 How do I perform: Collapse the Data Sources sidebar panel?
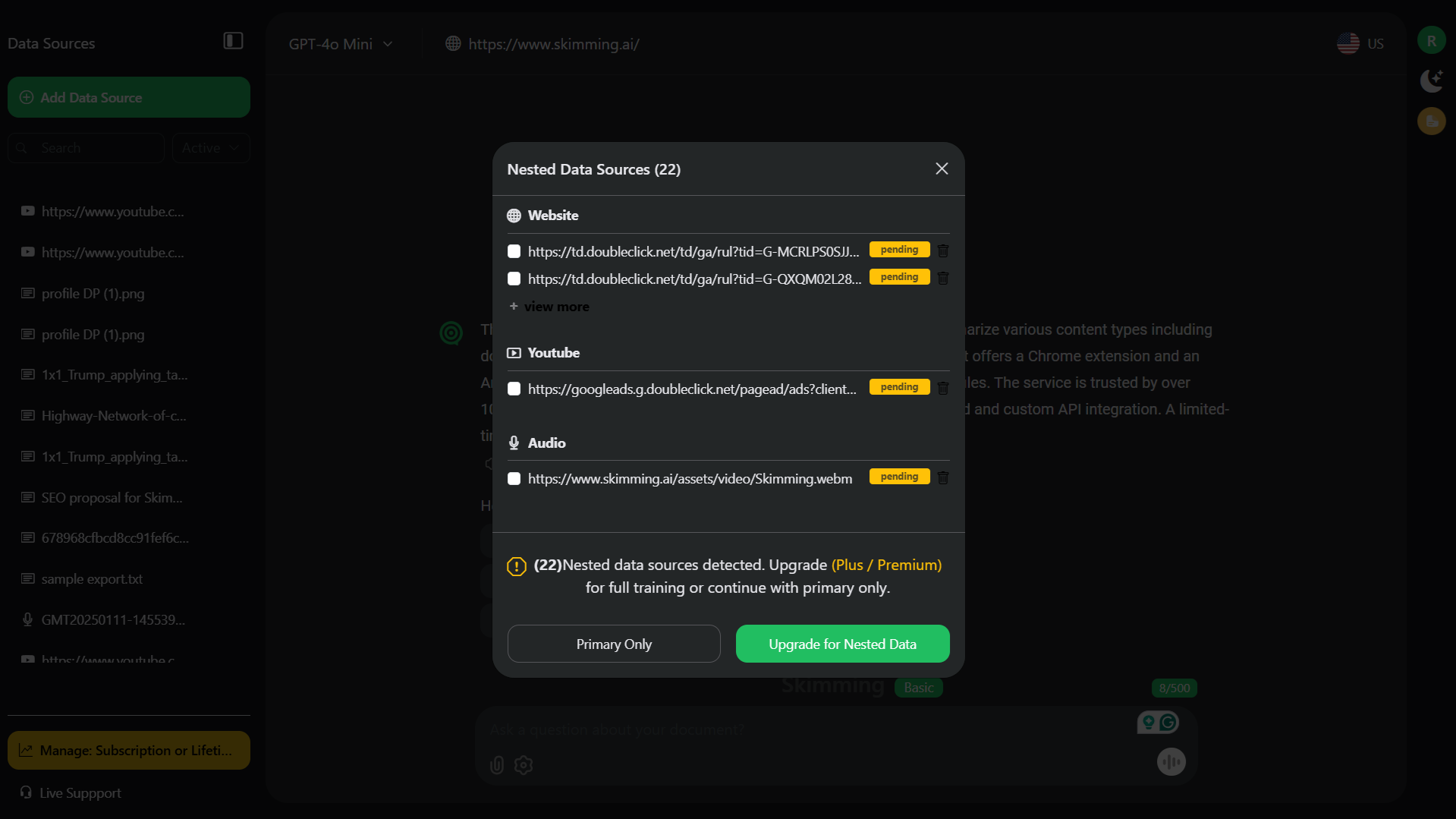(233, 41)
